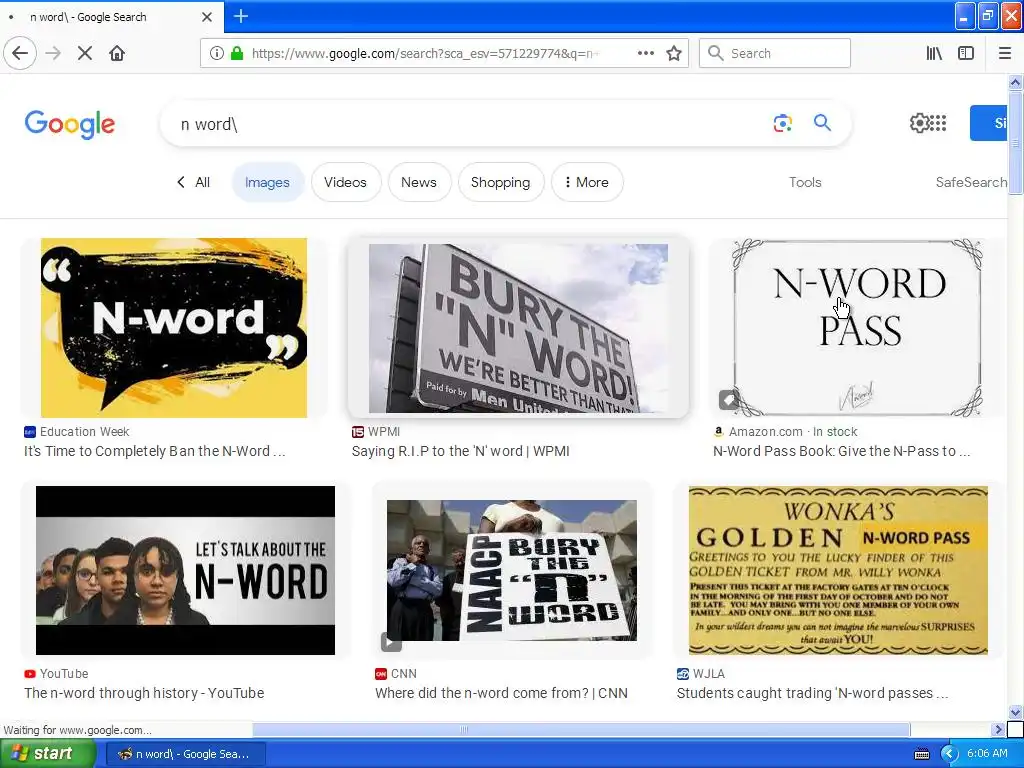Go back using the browser back arrow
The height and width of the screenshot is (768, 1024).
pos(20,53)
